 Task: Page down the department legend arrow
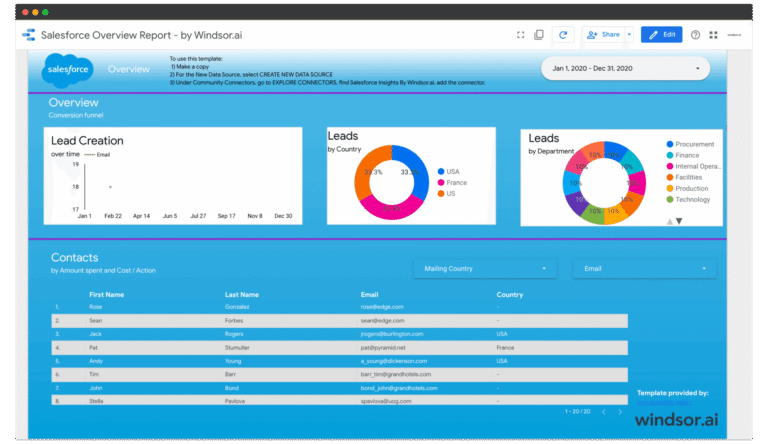(679, 221)
